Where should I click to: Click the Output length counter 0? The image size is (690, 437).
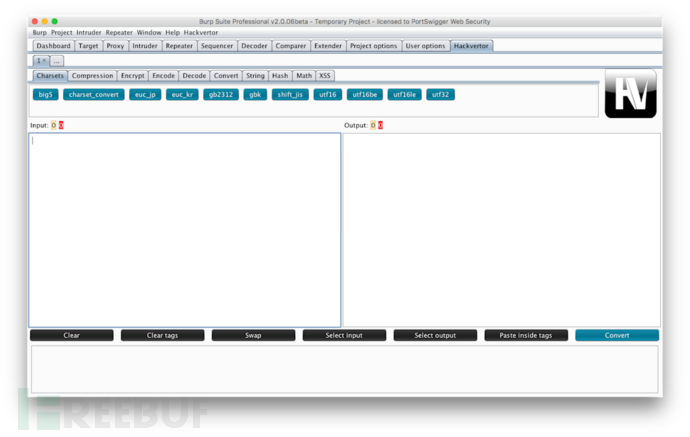[x=373, y=125]
